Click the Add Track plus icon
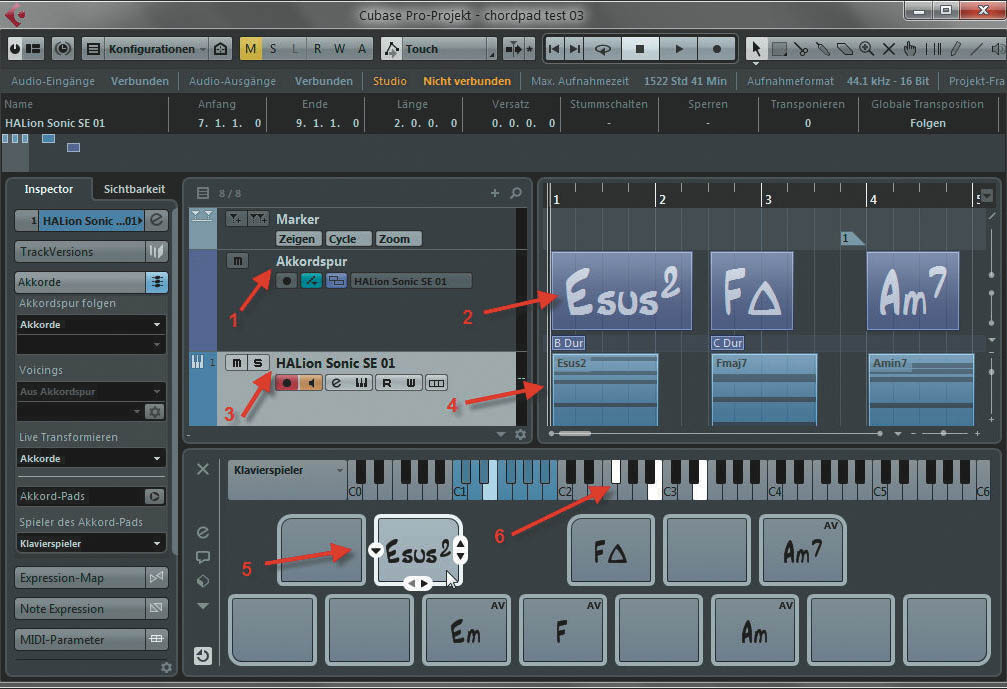1007x689 pixels. point(495,193)
